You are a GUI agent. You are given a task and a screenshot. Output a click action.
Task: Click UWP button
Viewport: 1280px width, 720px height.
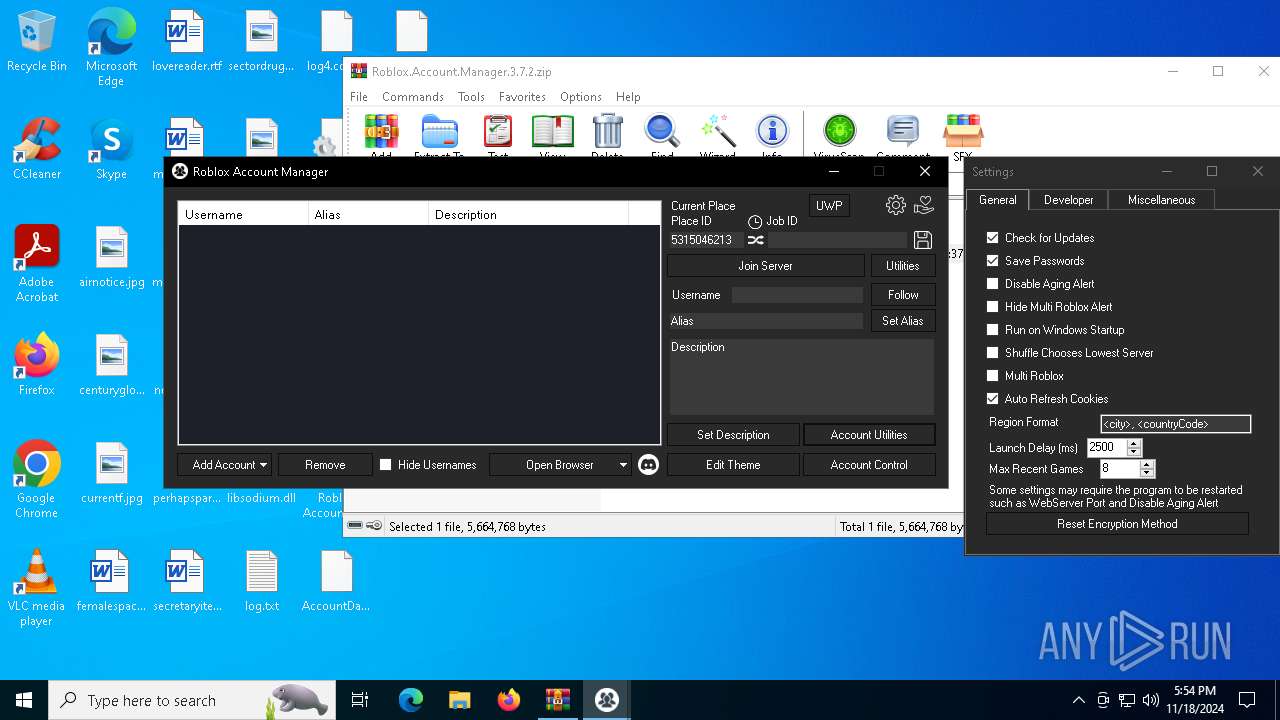pos(829,206)
